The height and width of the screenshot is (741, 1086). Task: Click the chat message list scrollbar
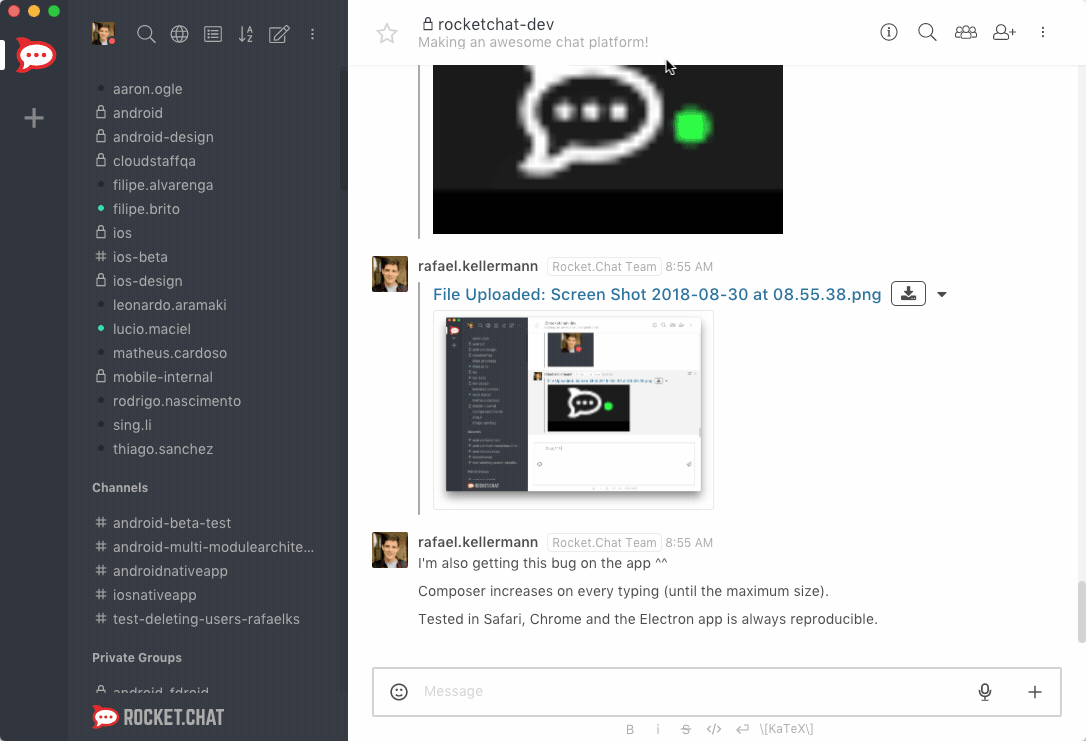click(x=1081, y=612)
